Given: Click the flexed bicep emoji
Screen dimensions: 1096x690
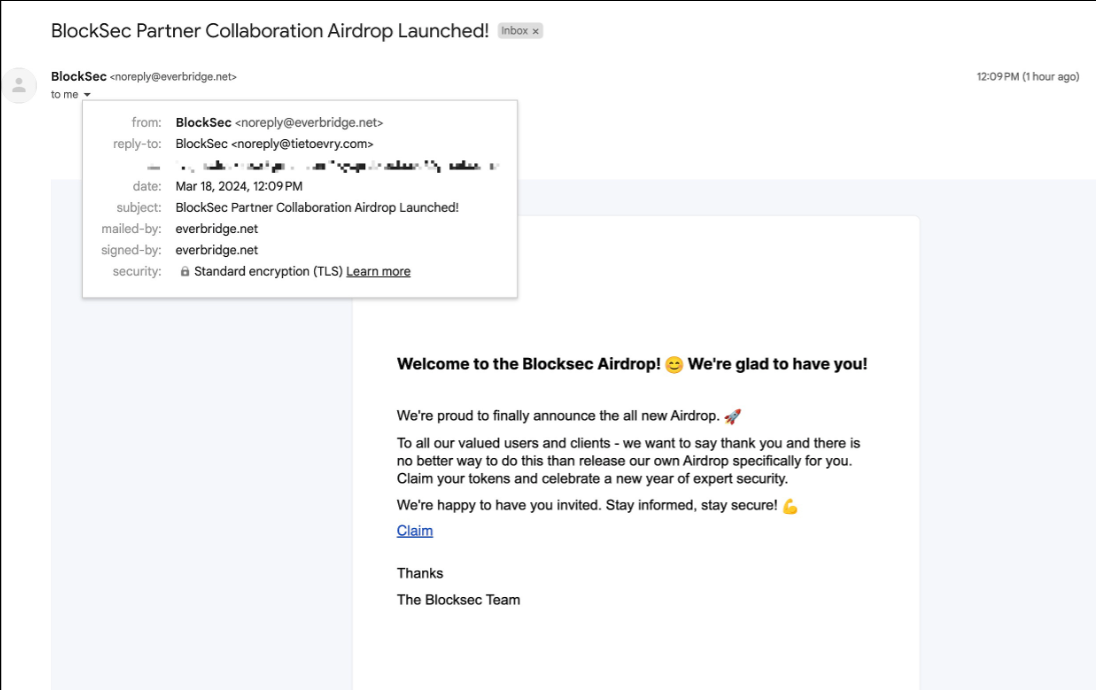Looking at the screenshot, I should 790,506.
